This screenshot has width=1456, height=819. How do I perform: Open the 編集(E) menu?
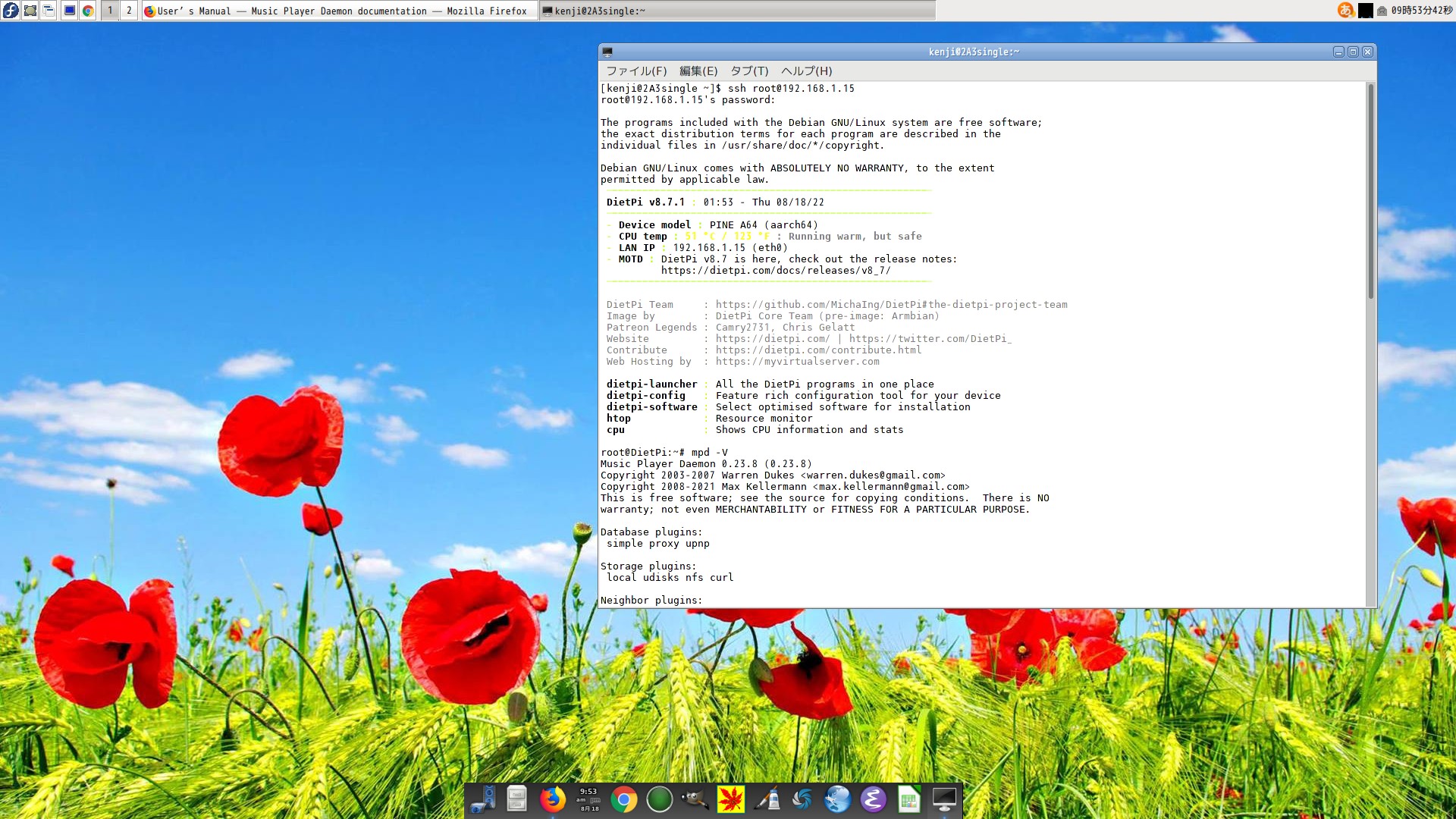point(698,71)
